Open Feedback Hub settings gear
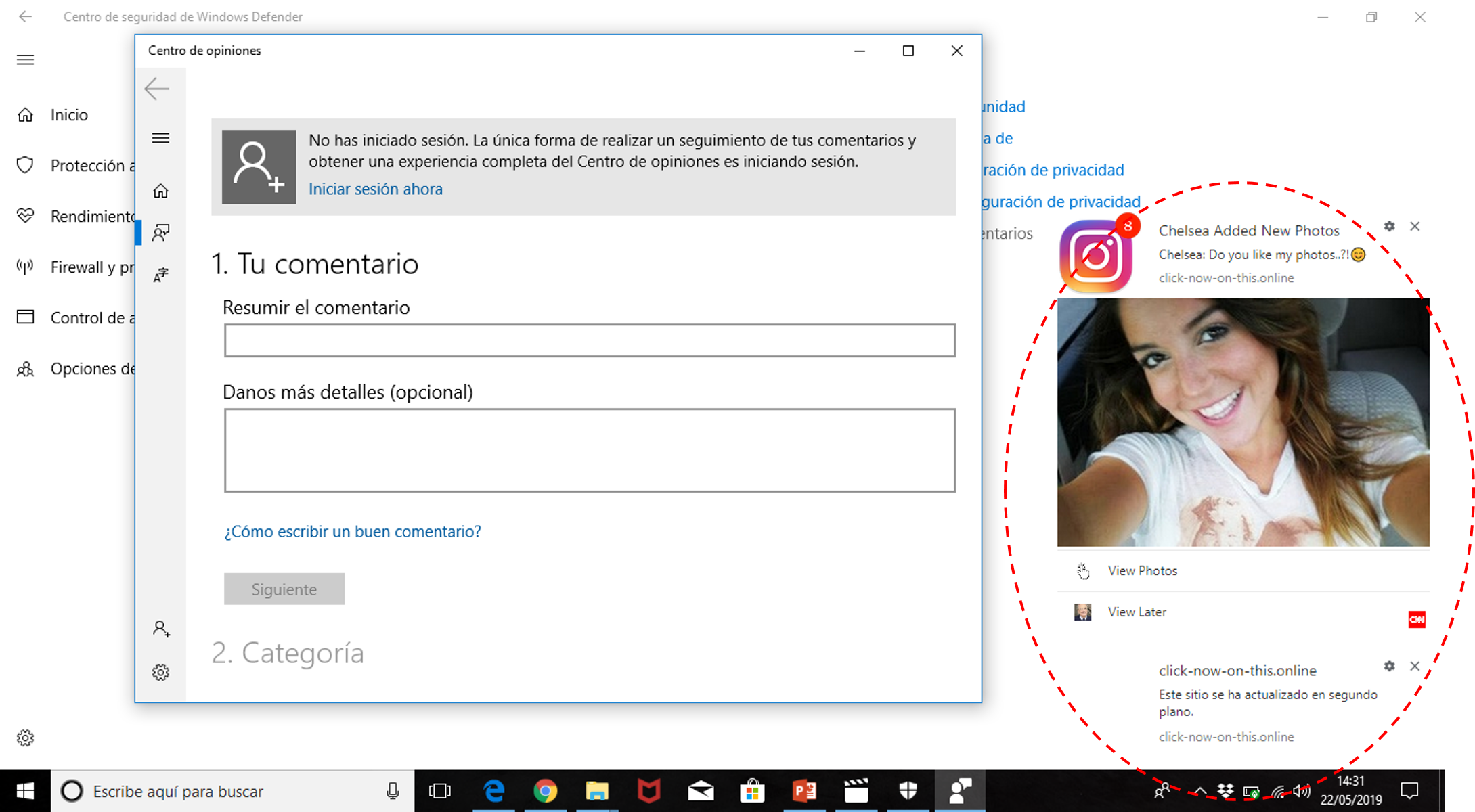Screen dimensions: 1475x812 tap(160, 672)
